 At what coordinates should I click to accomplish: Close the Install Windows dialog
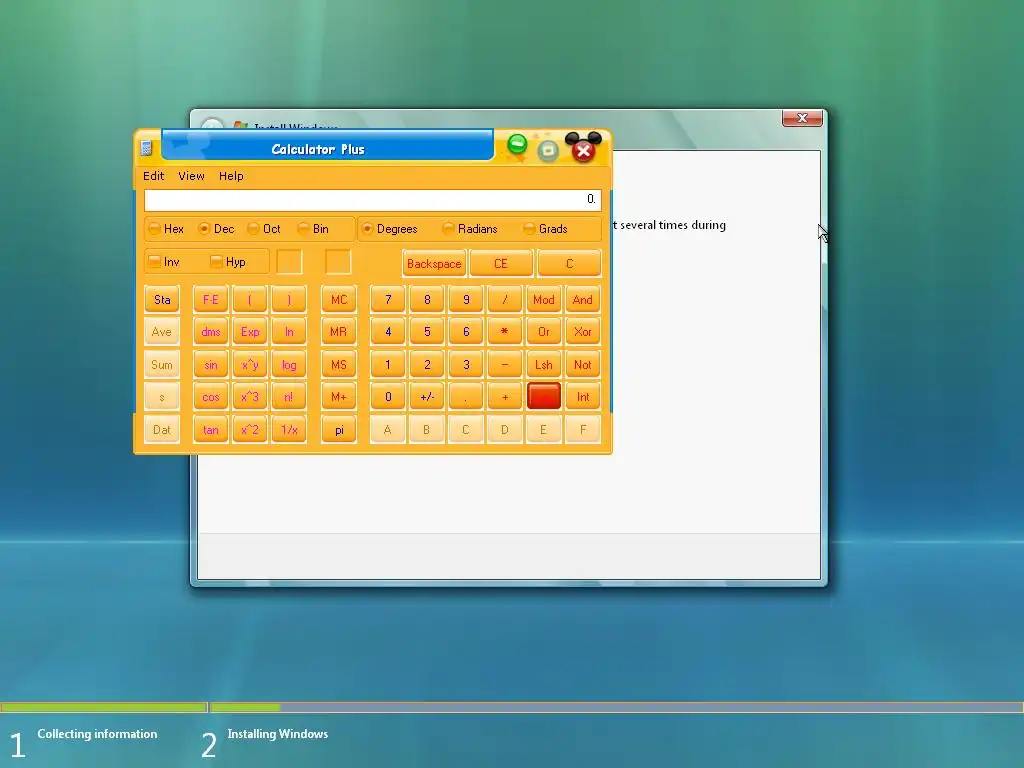tap(802, 118)
